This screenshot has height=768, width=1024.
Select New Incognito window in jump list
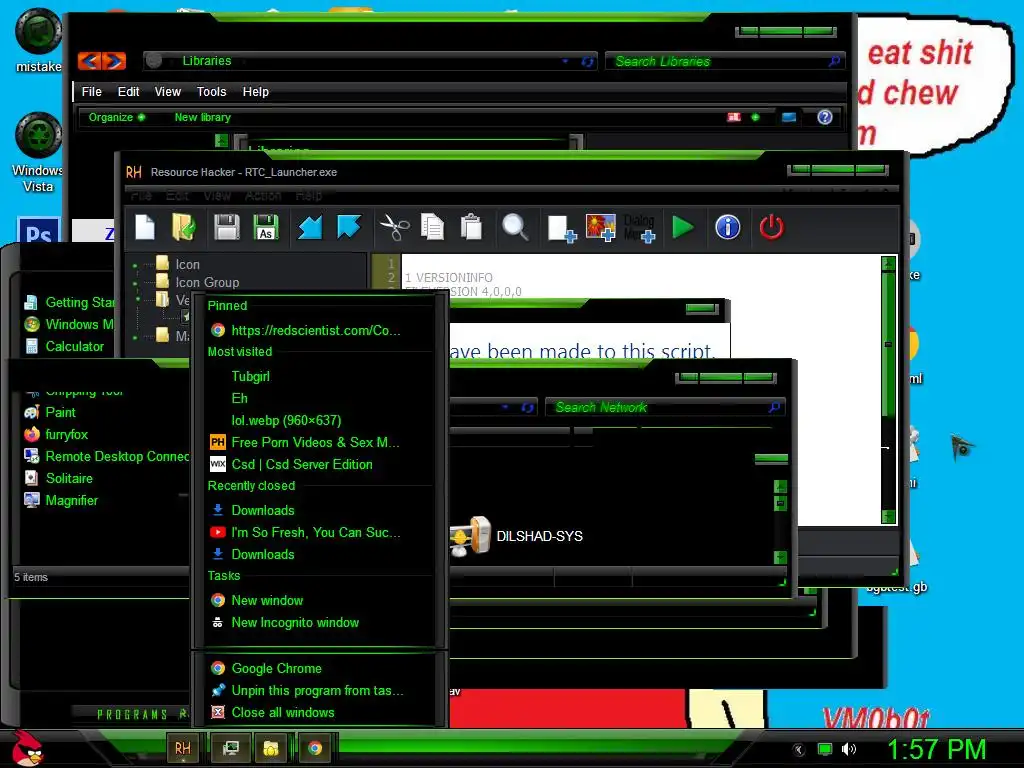pos(320,622)
